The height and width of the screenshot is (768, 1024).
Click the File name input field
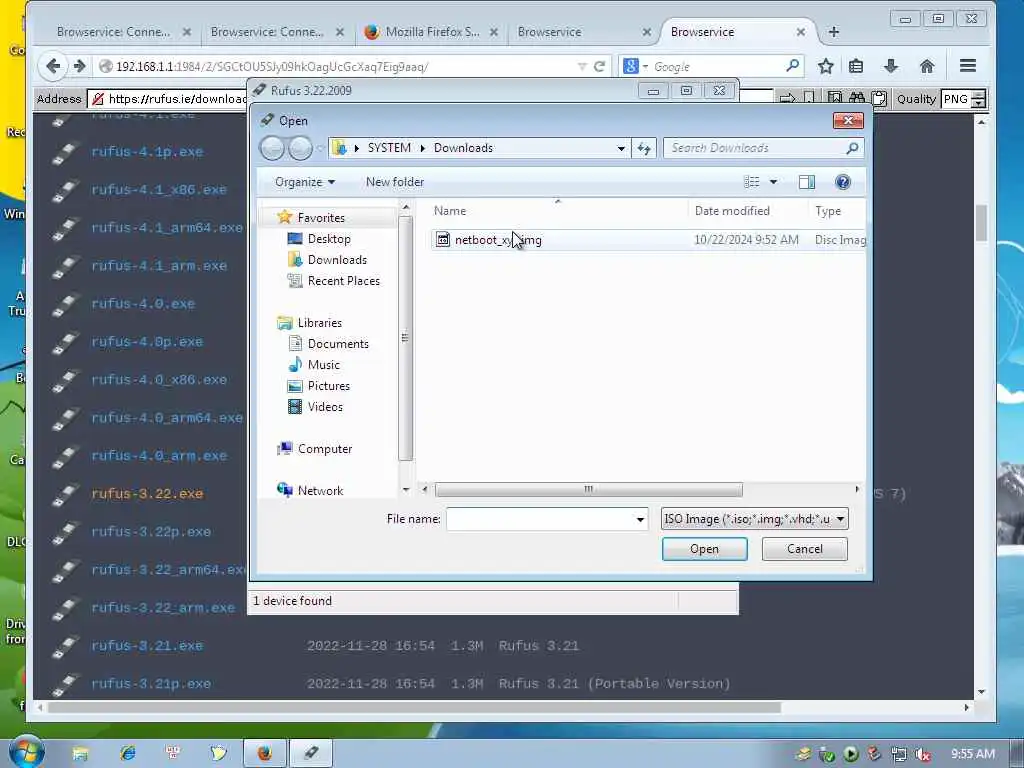pyautogui.click(x=540, y=519)
